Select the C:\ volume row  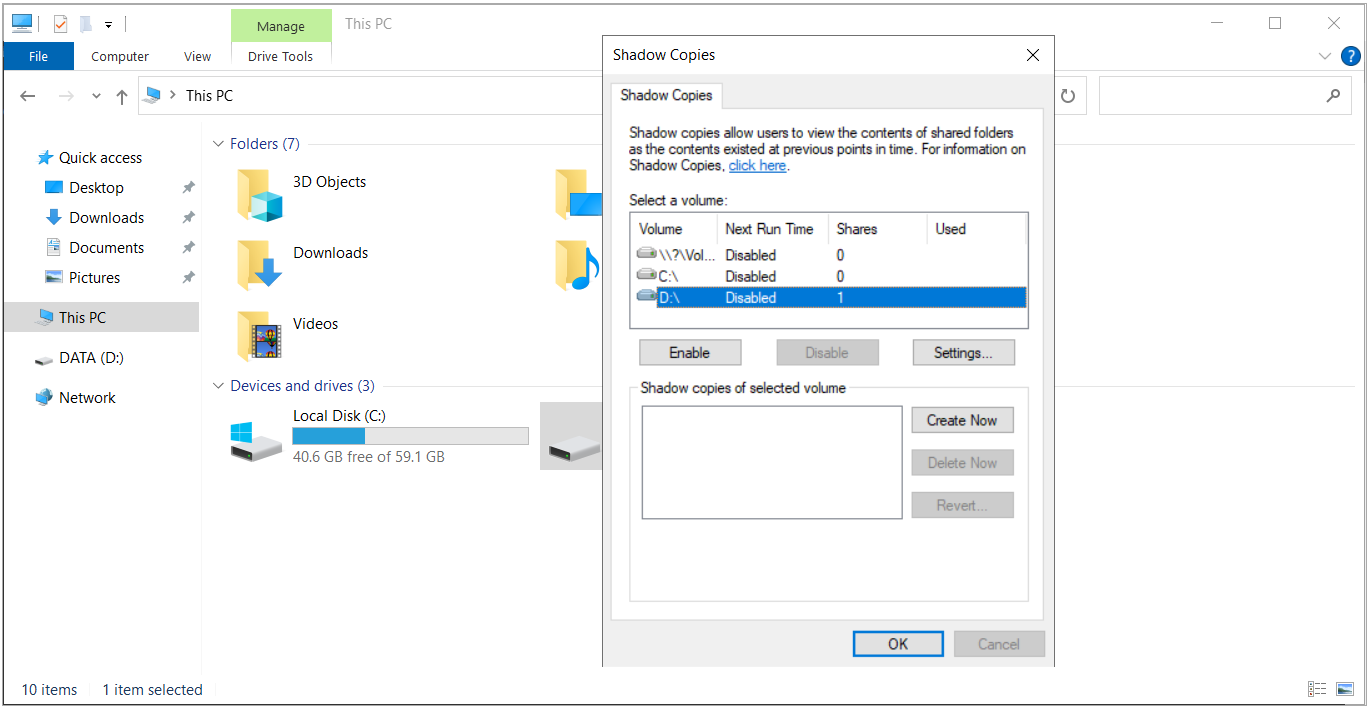pos(828,276)
